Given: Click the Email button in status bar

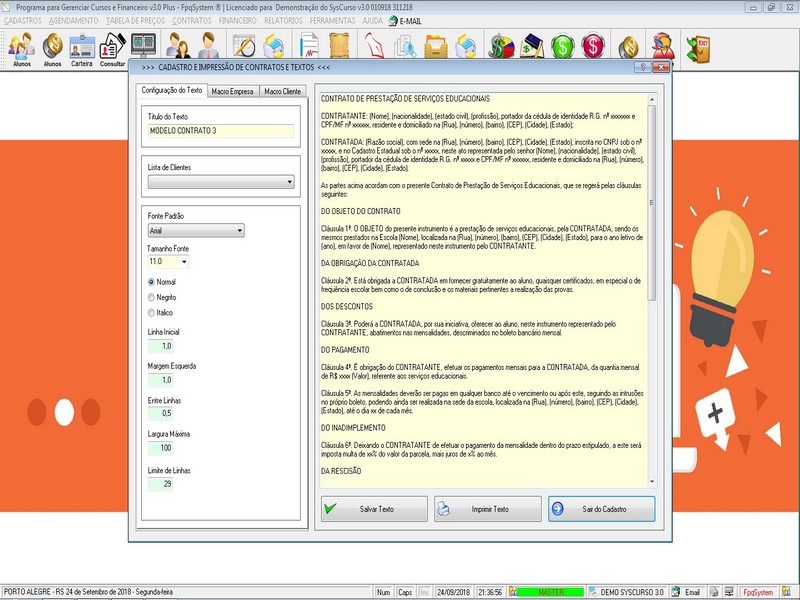Looking at the screenshot, I should [x=687, y=592].
